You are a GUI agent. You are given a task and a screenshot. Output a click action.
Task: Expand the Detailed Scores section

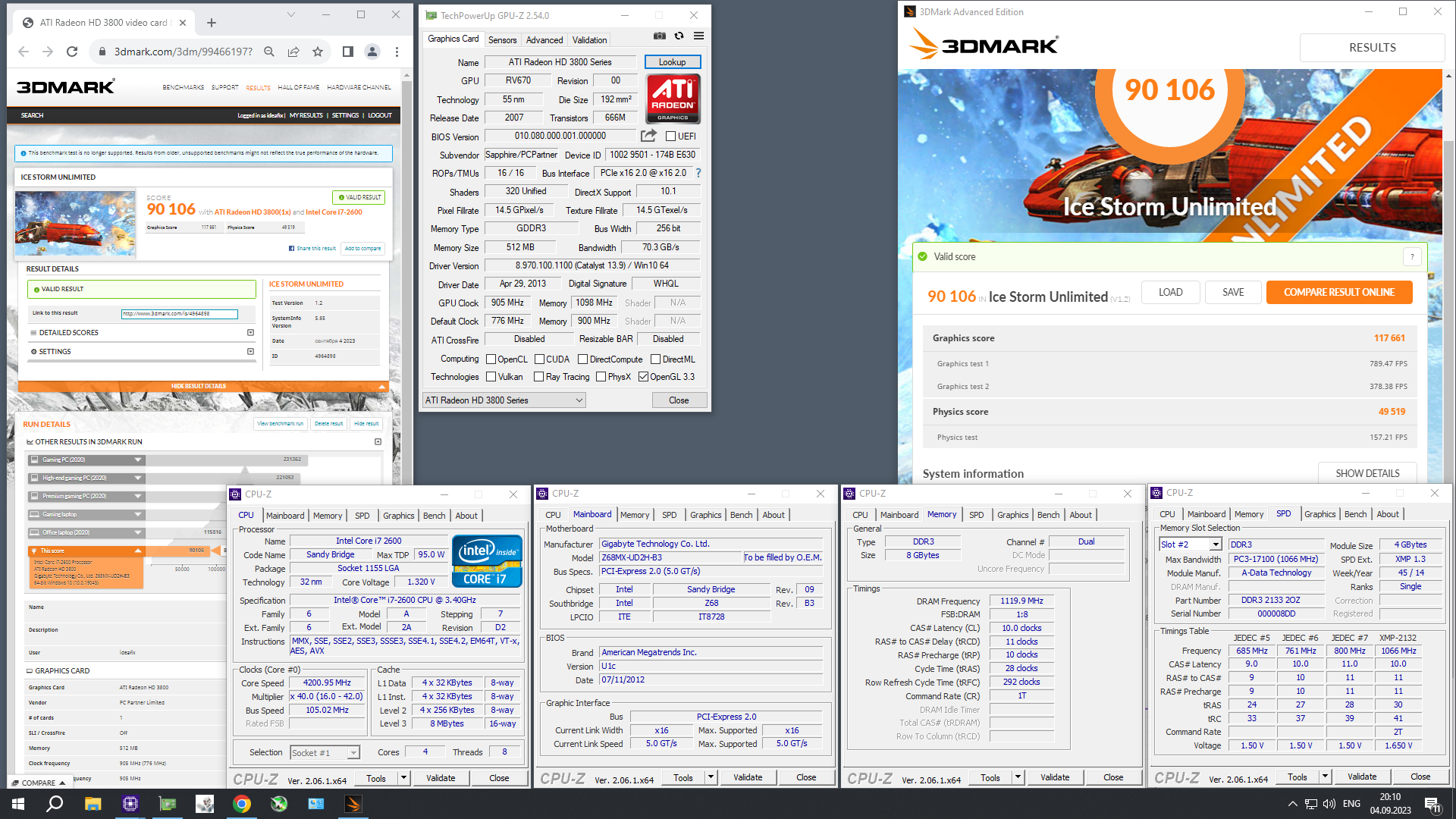[250, 332]
